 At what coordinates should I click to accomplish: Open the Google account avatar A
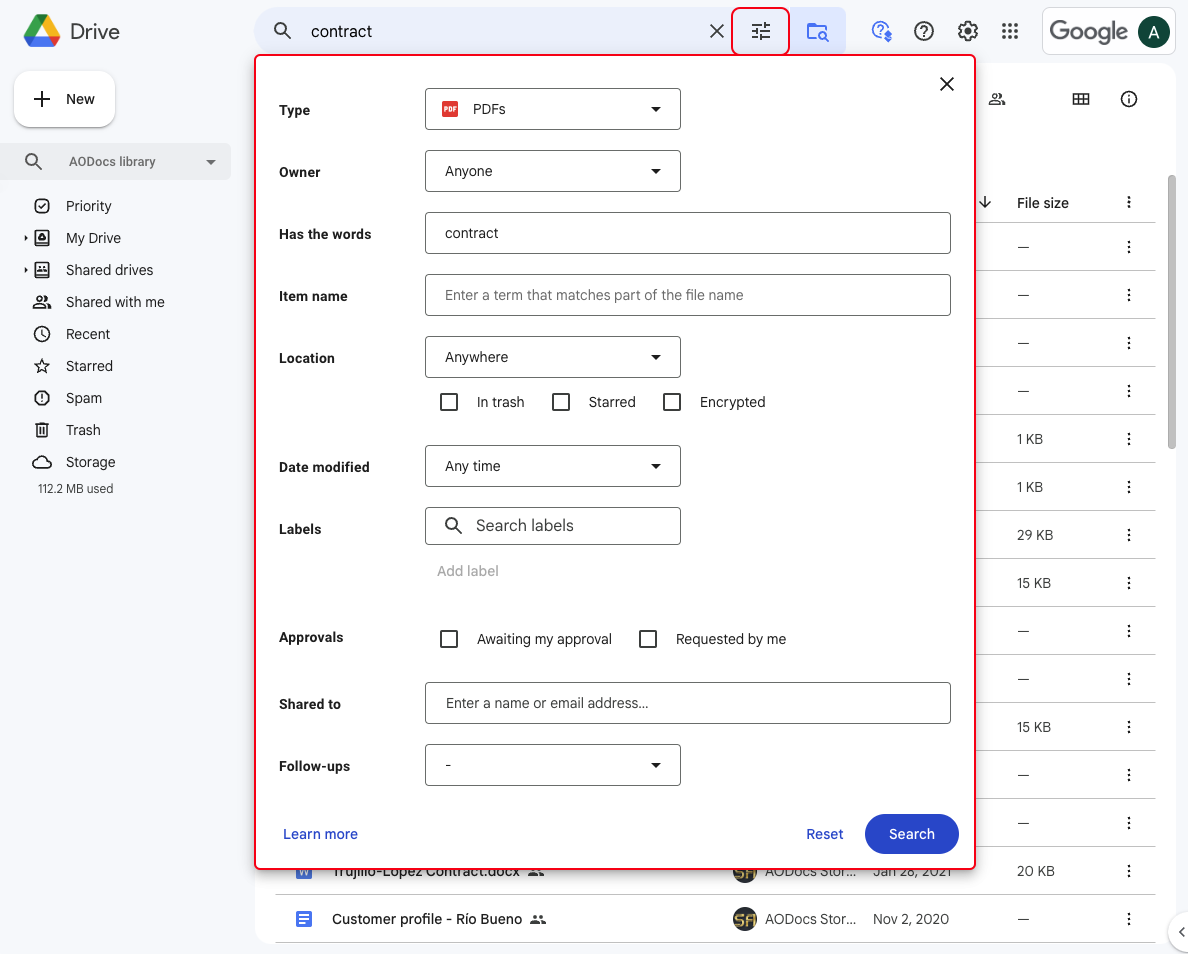click(x=1154, y=32)
